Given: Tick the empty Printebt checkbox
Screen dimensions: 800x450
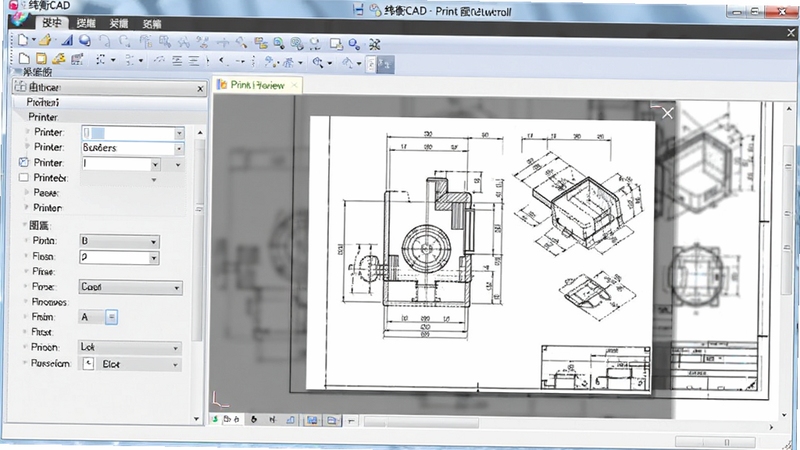Looking at the screenshot, I should pos(23,178).
